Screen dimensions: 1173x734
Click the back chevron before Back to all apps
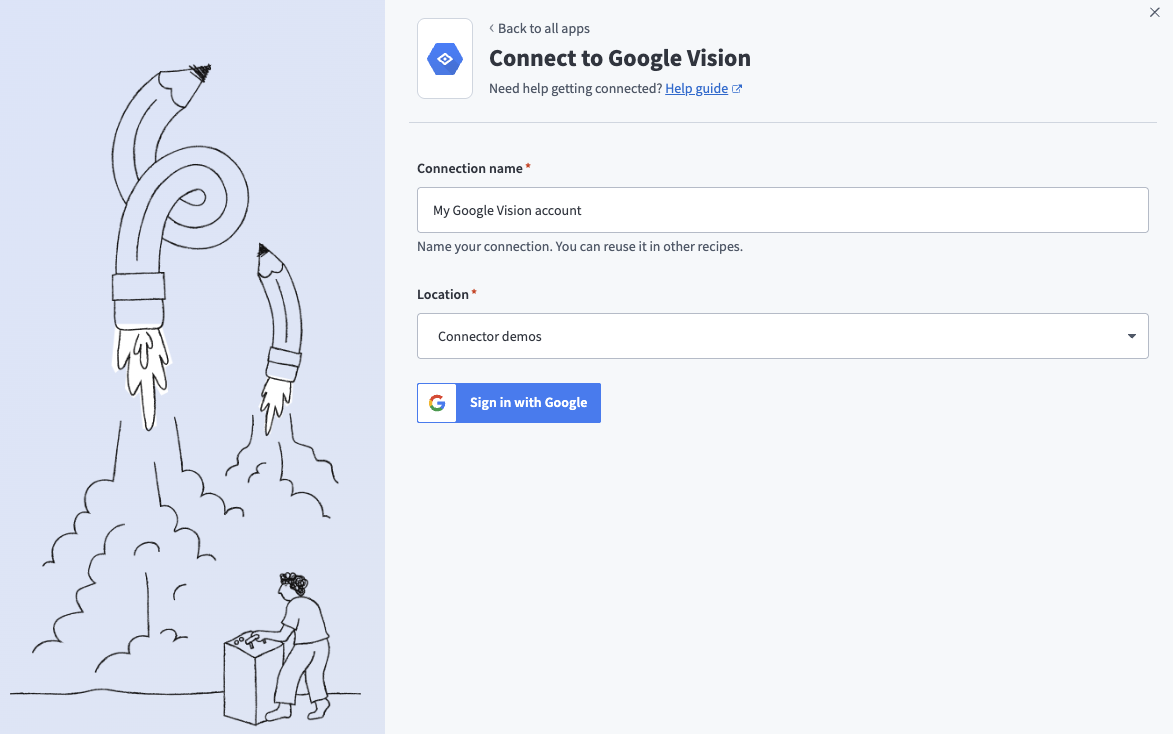coord(491,28)
